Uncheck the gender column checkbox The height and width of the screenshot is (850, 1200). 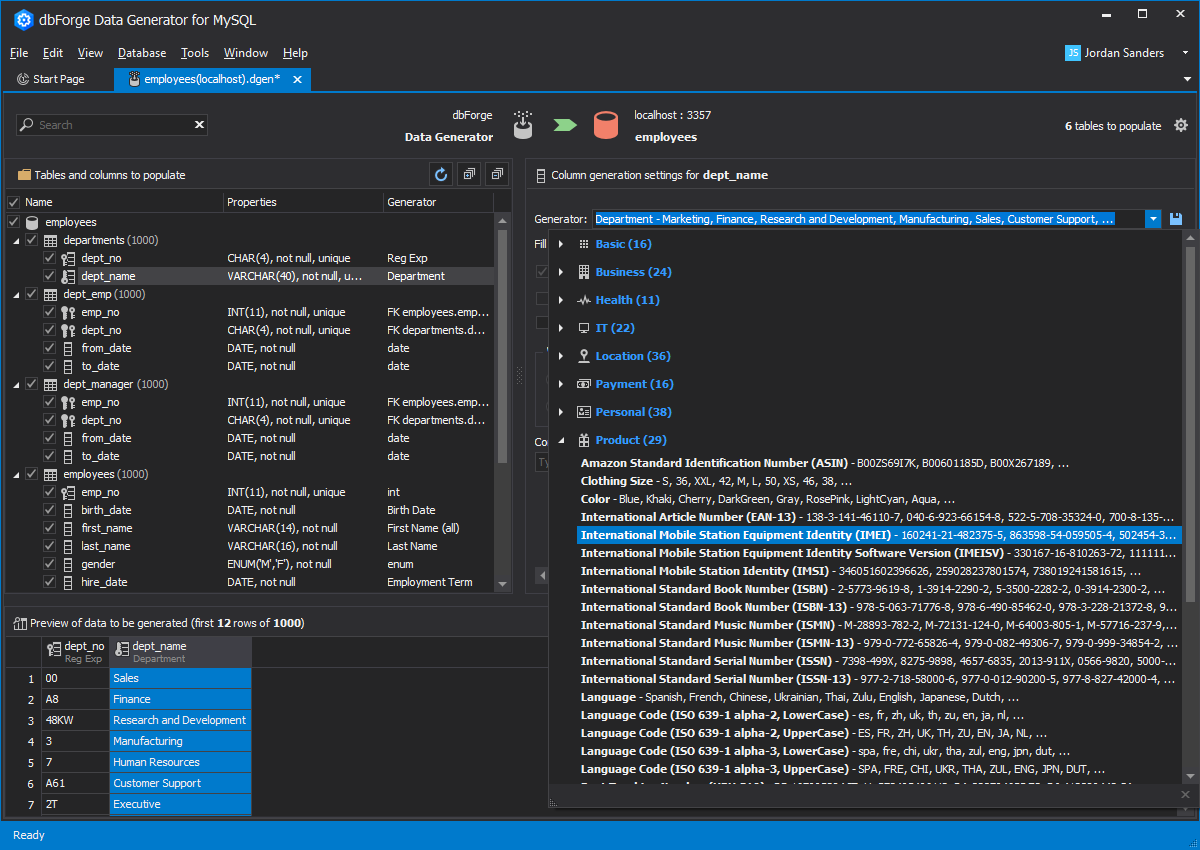[x=50, y=564]
